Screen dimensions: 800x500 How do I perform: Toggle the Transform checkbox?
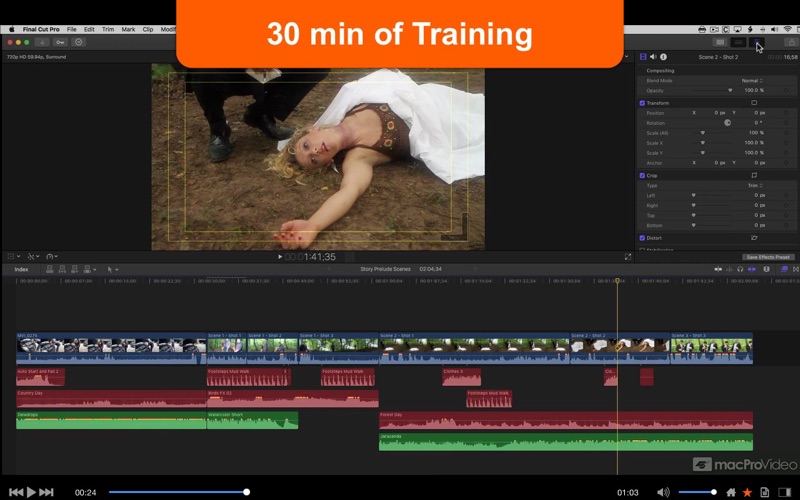point(642,103)
